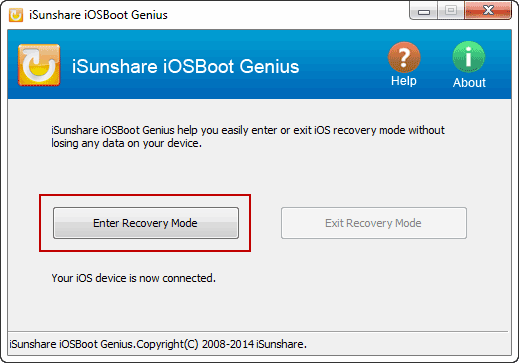
Task: Click the 'losing any data on your device' line
Action: pyautogui.click(x=126, y=143)
